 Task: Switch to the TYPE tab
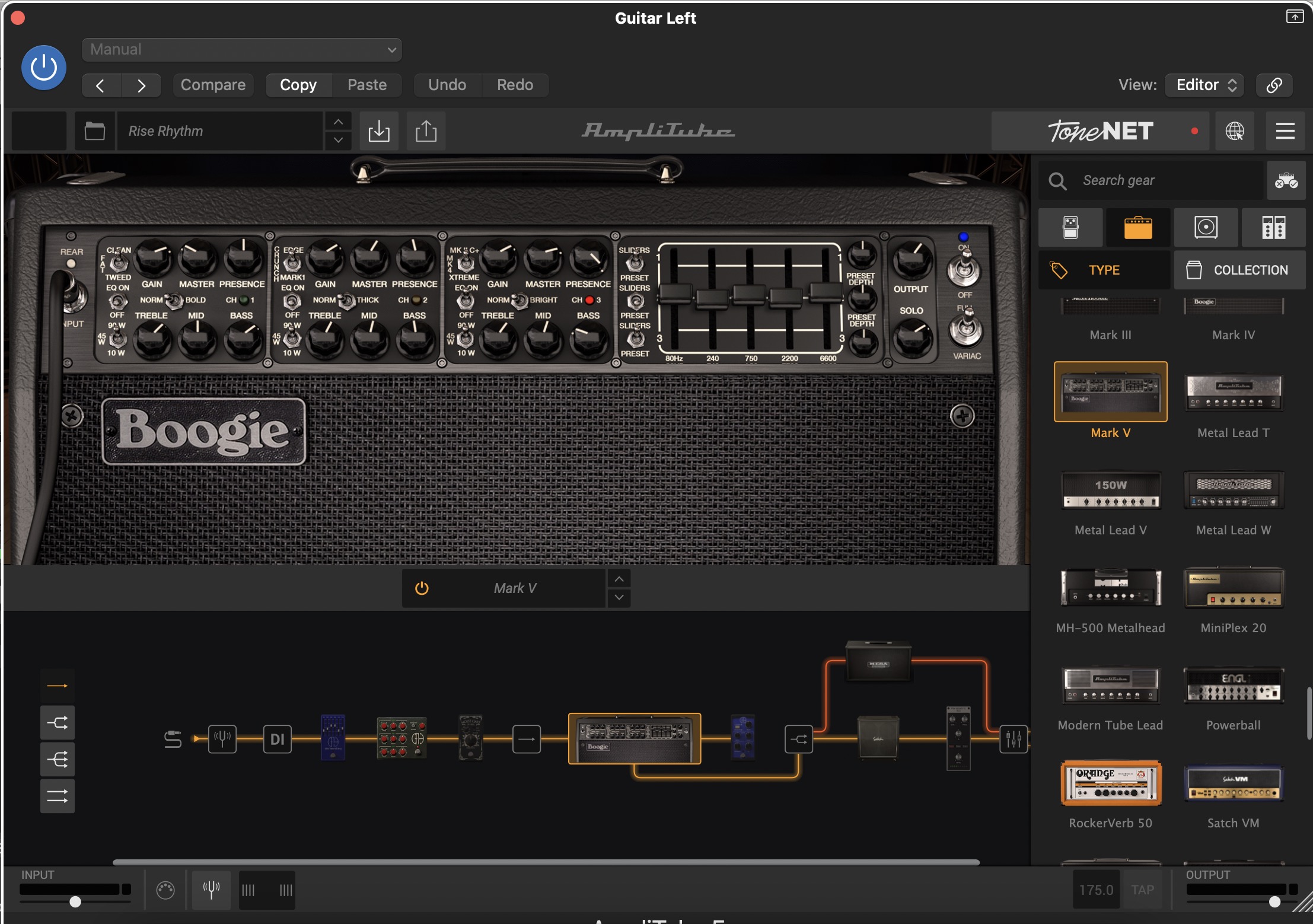(1104, 270)
